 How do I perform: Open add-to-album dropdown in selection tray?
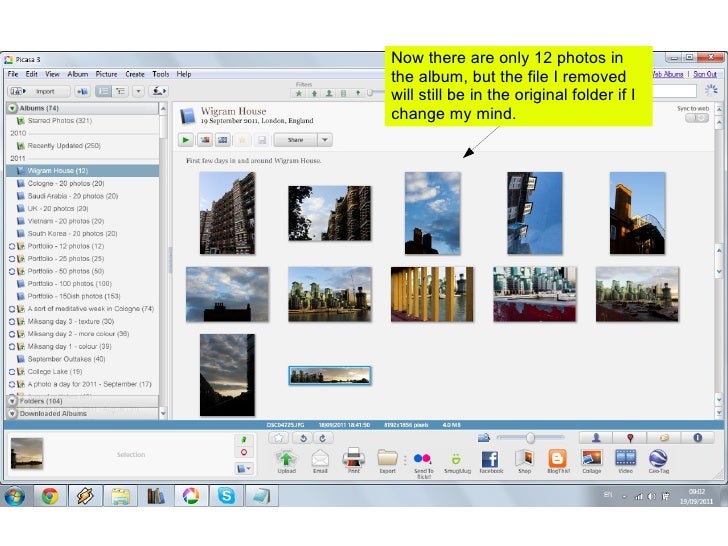pos(244,468)
